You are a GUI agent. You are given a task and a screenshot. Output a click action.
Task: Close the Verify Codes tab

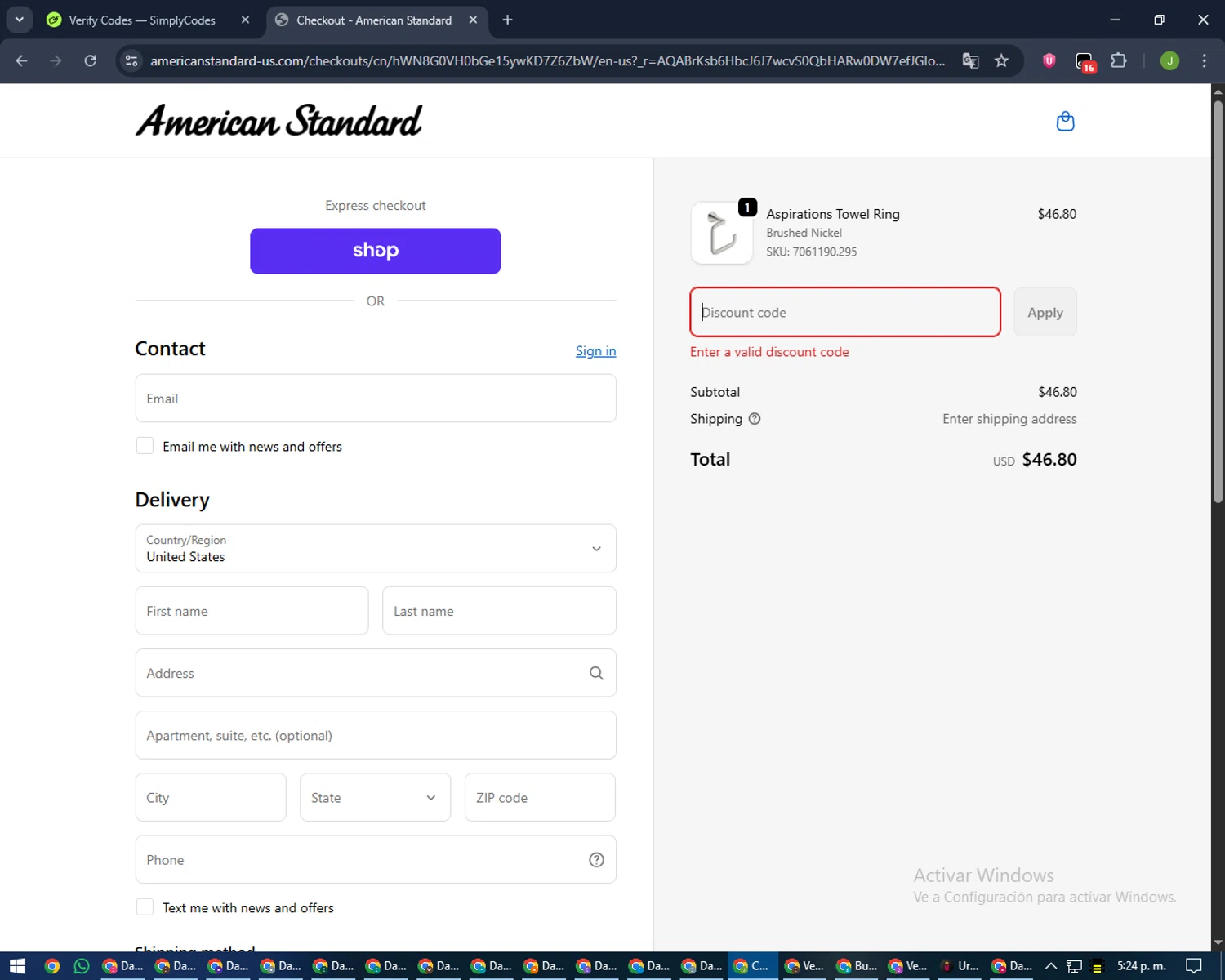coord(245,20)
